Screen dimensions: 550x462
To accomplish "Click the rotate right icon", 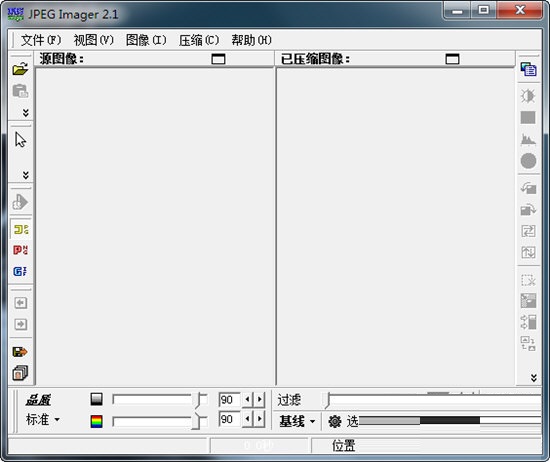I will point(528,209).
